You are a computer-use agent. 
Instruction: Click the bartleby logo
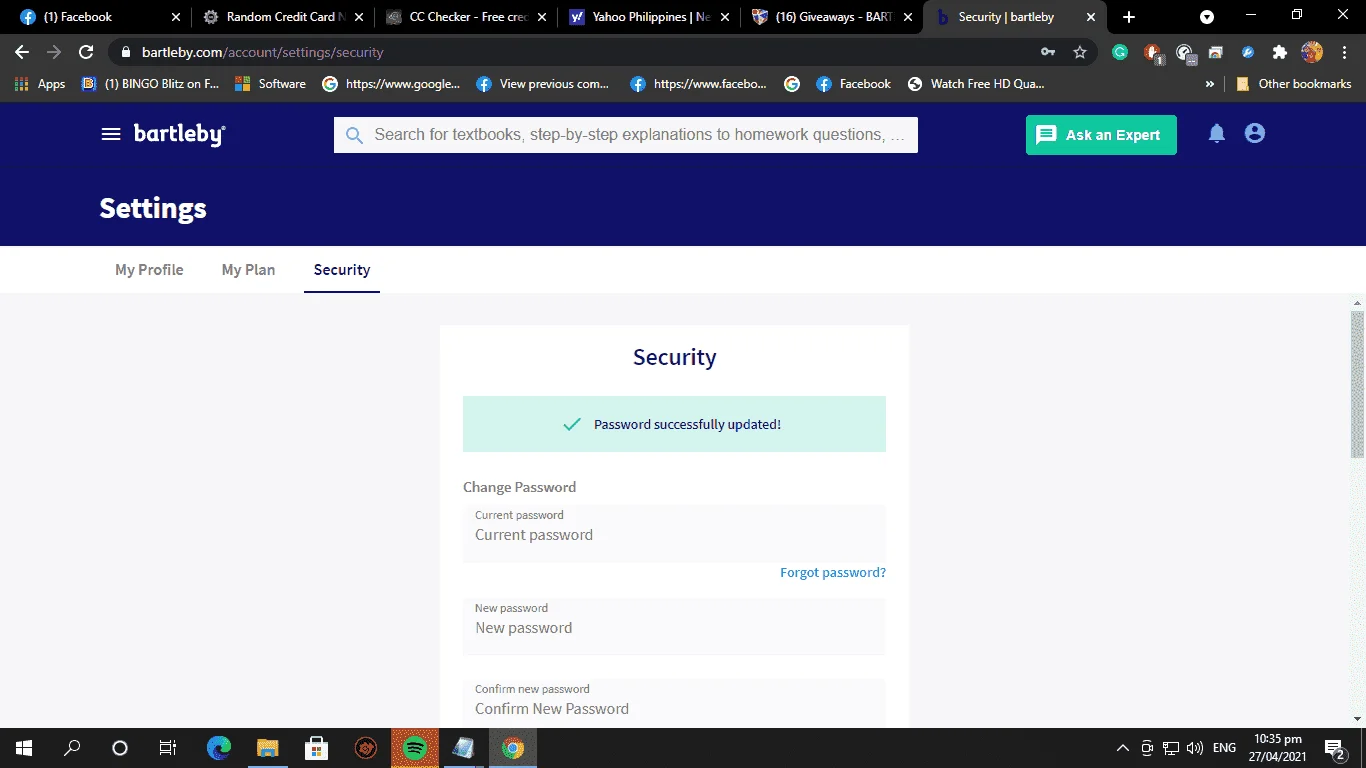180,135
